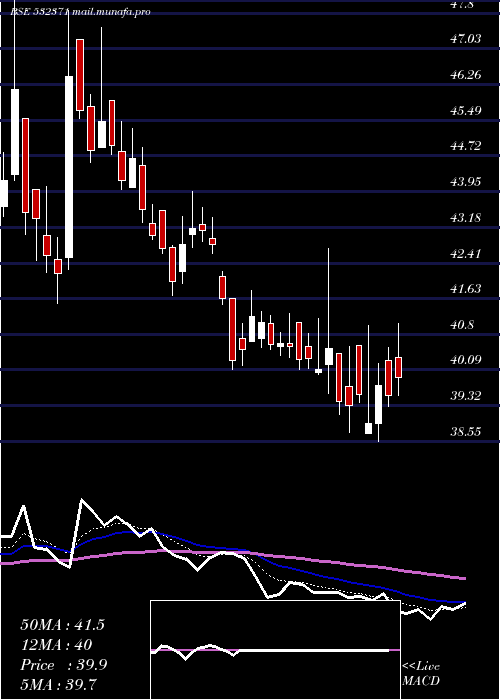
Task: Click the 47.03 price axis label
Action: click(466, 39)
